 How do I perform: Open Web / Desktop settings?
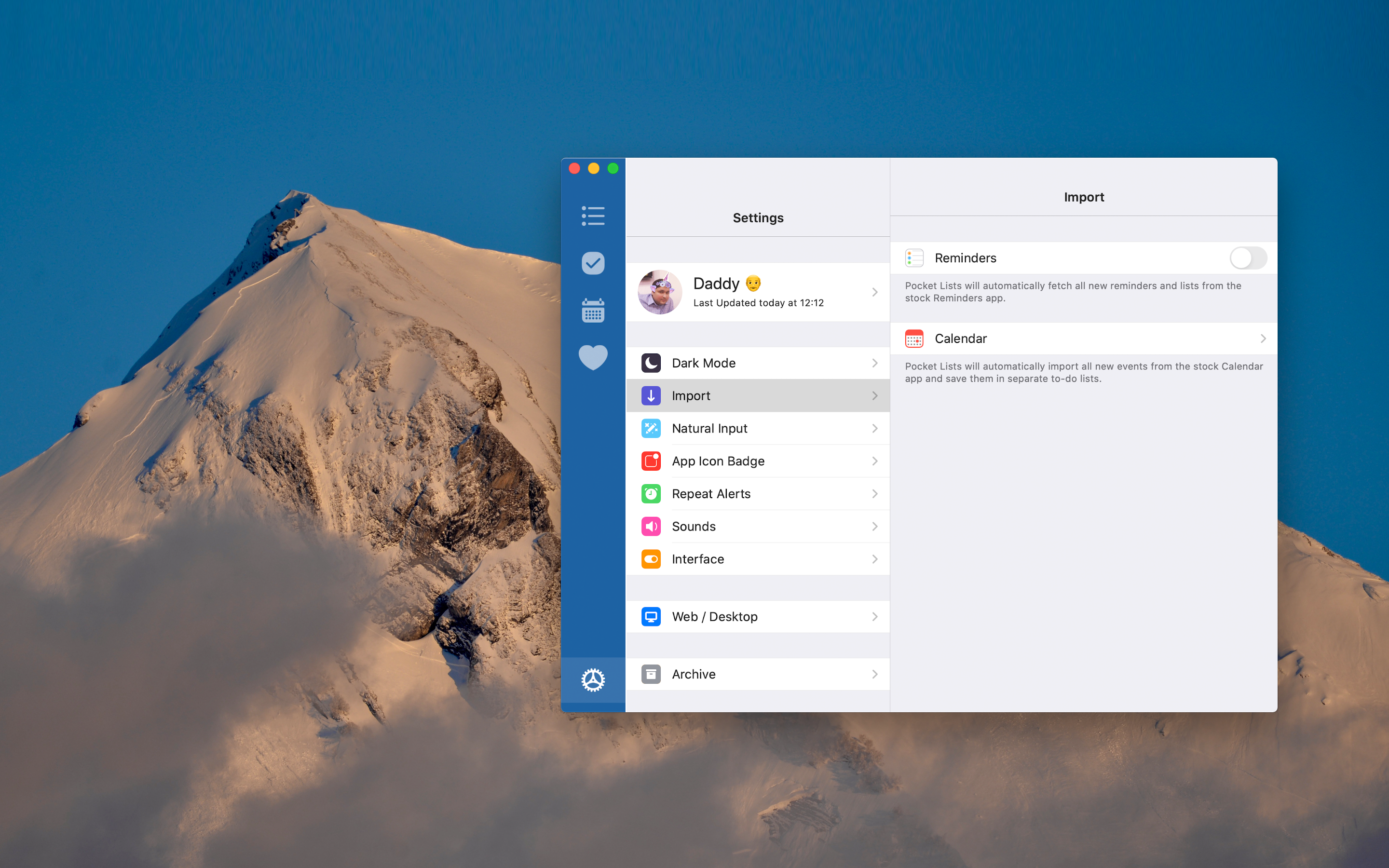(x=758, y=617)
